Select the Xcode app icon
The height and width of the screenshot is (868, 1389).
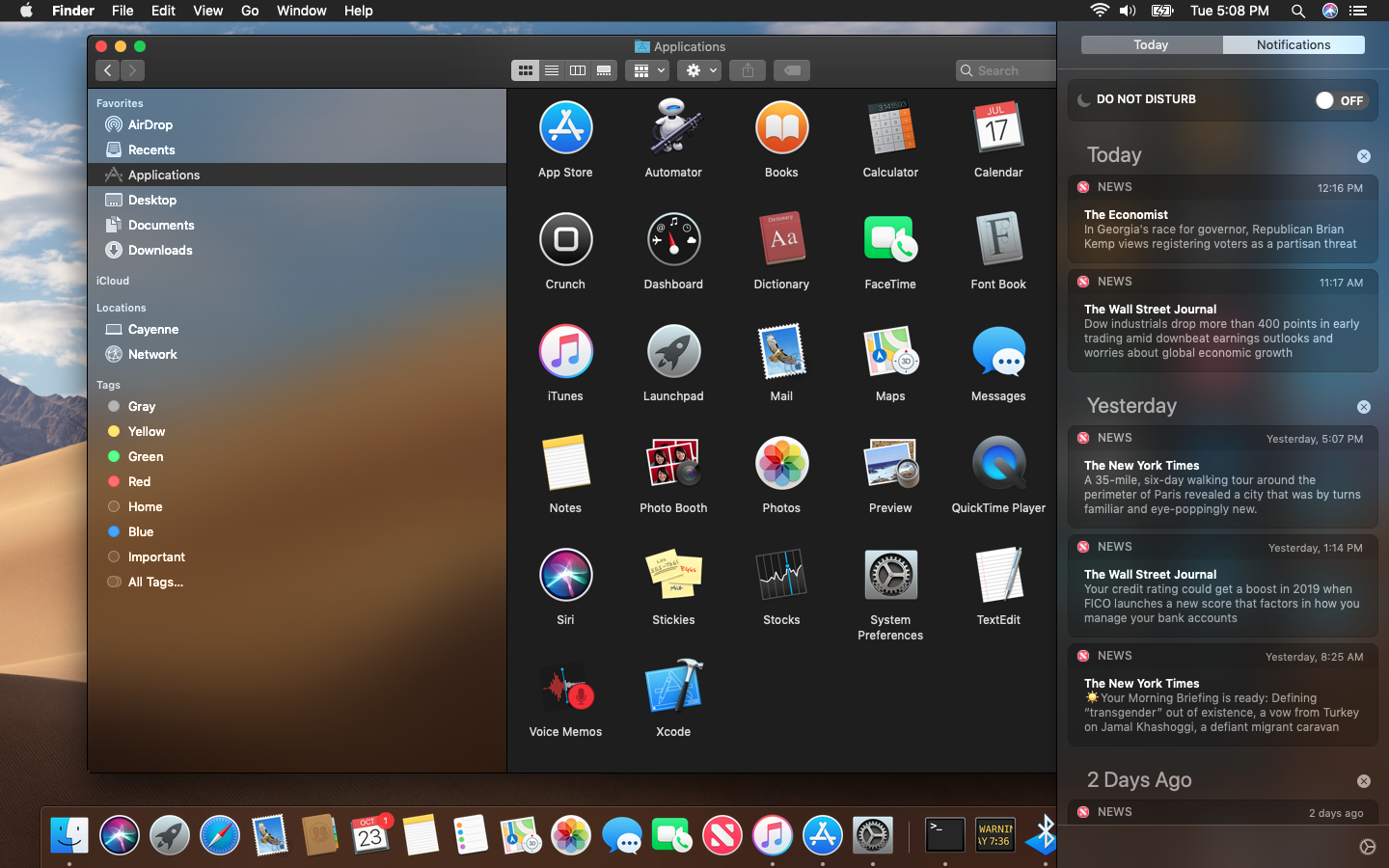pos(673,688)
